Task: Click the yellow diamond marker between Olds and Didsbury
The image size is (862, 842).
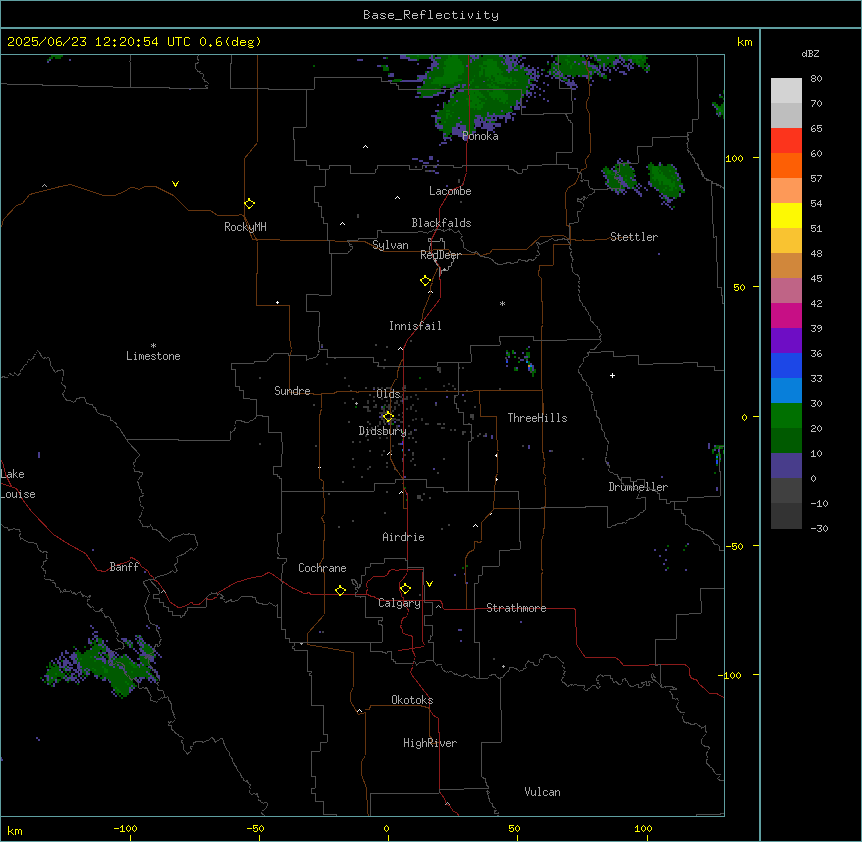Action: click(x=388, y=417)
